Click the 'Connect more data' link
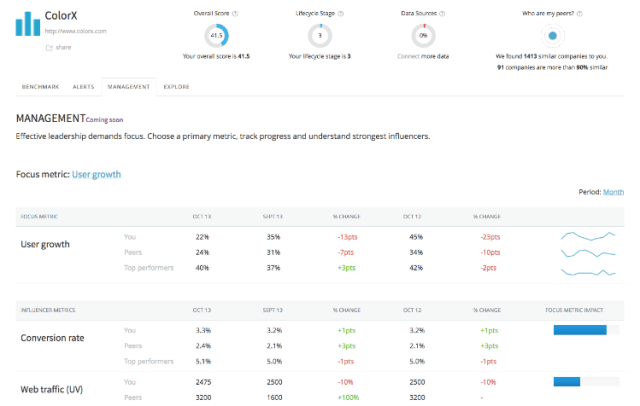The height and width of the screenshot is (406, 640). tap(424, 56)
